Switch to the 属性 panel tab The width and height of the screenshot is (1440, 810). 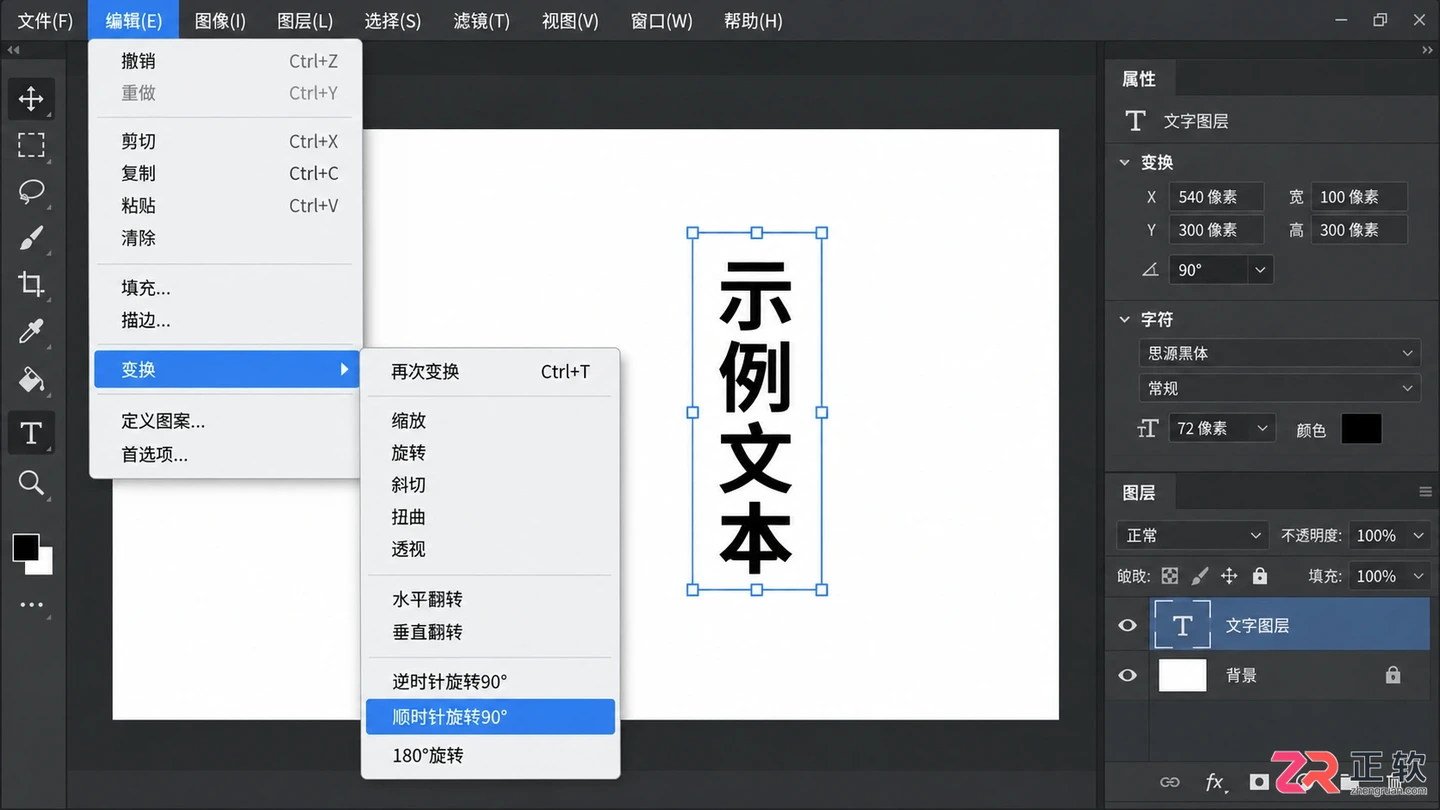pos(1139,79)
